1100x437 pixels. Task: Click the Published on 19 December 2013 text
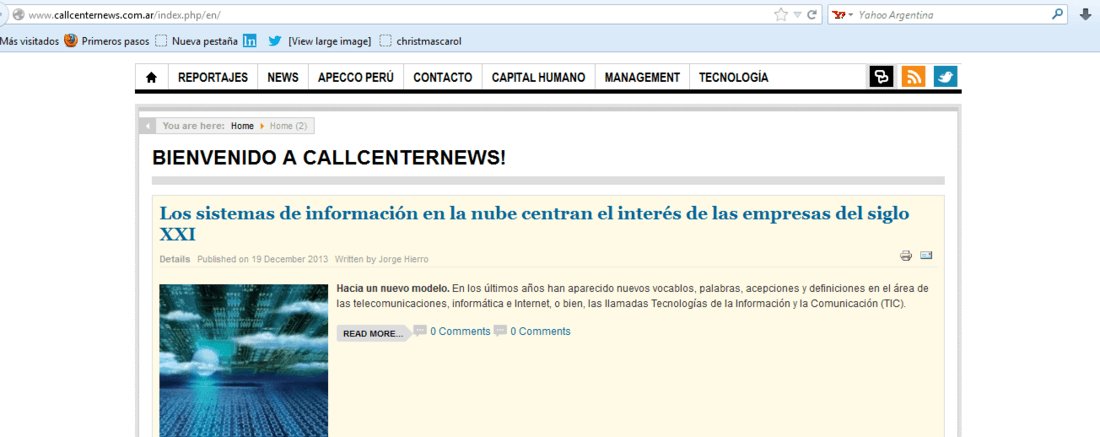pyautogui.click(x=262, y=259)
